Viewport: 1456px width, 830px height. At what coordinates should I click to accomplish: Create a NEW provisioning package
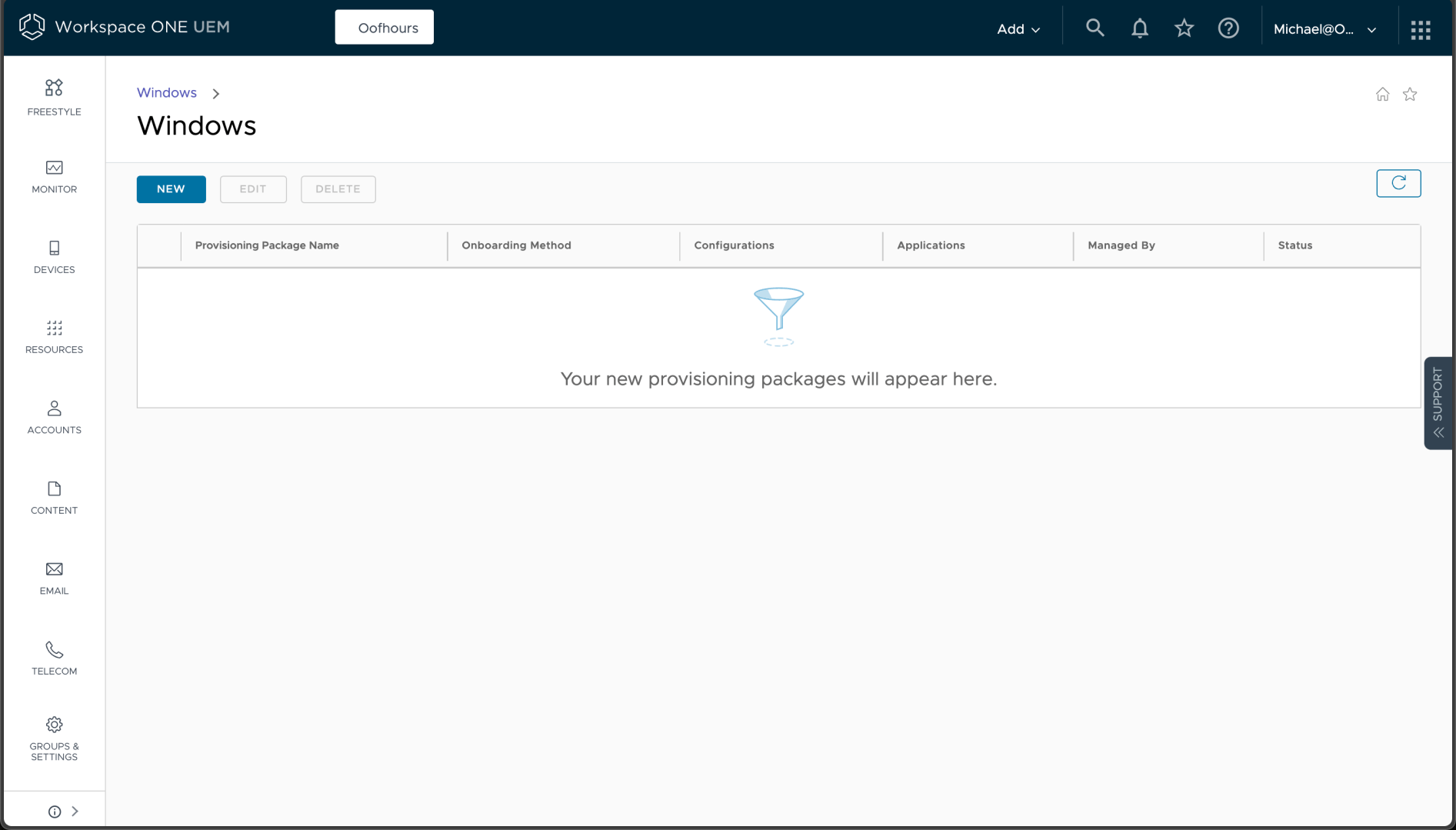171,189
